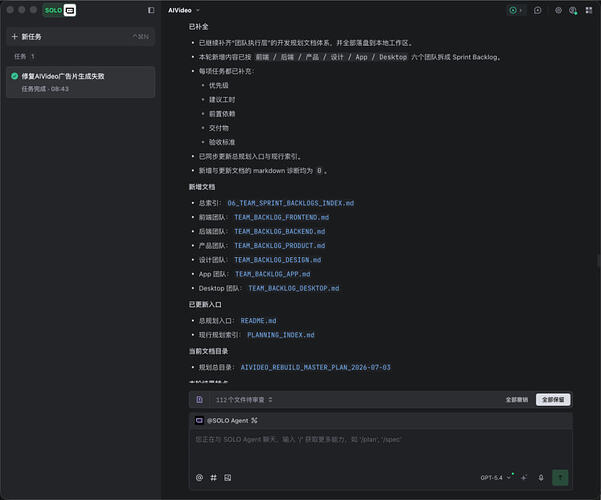This screenshot has width=601, height=500.
Task: Open TEAM_BACKLOG_FRONTEND.md link
Action: click(x=281, y=217)
